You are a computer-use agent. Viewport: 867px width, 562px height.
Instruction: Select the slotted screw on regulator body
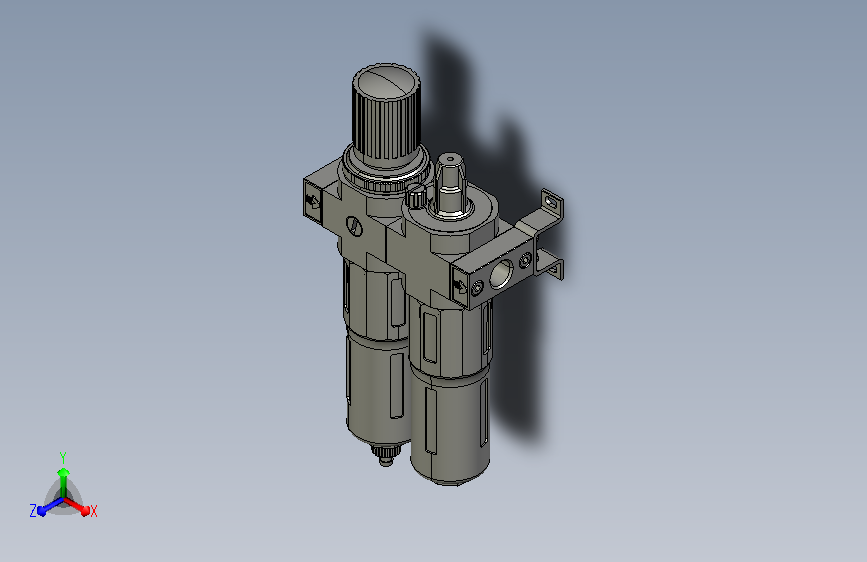tap(354, 226)
